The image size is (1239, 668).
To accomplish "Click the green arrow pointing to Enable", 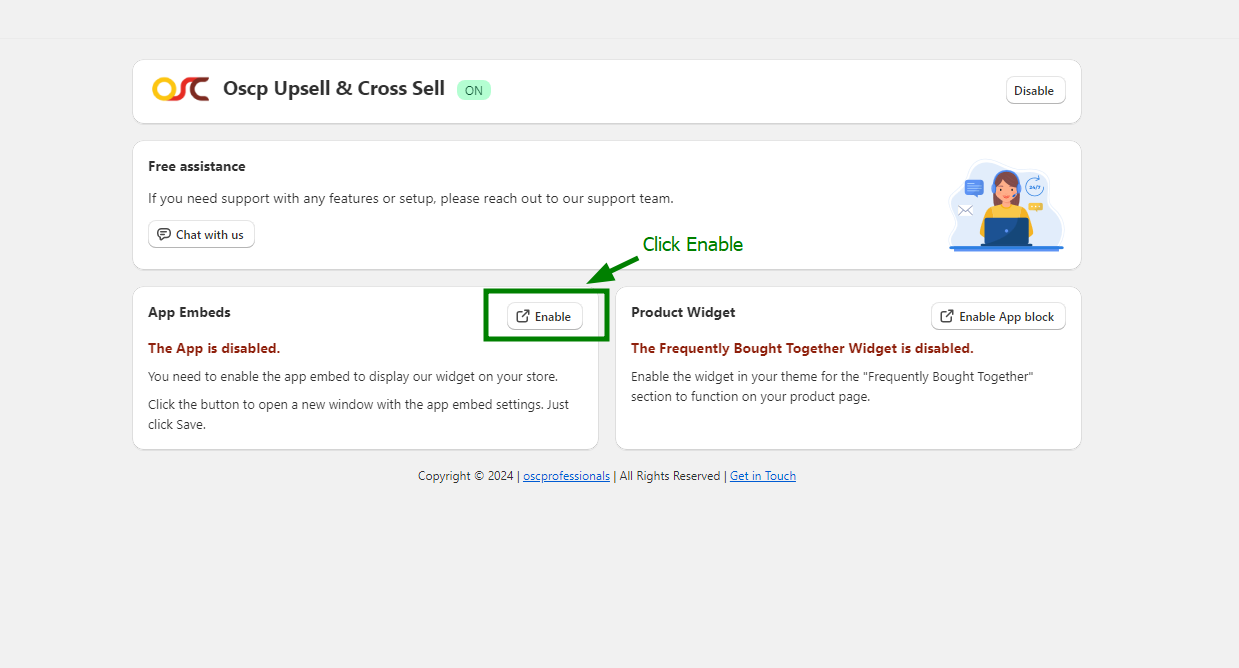I will coord(611,270).
